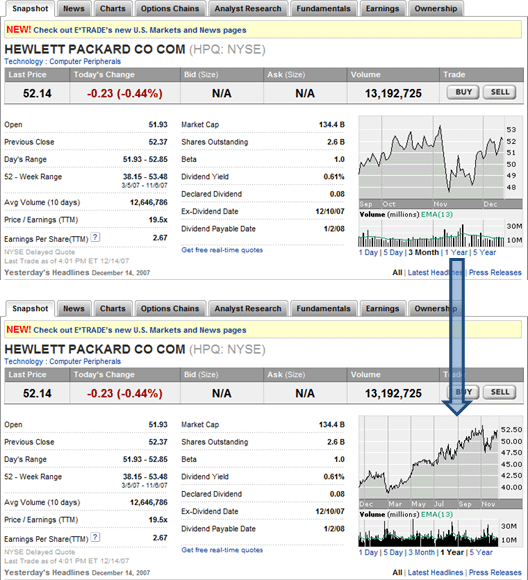Click the Yesterday's Headlines heading in the upper copy
528x580 pixels.
click(47, 273)
